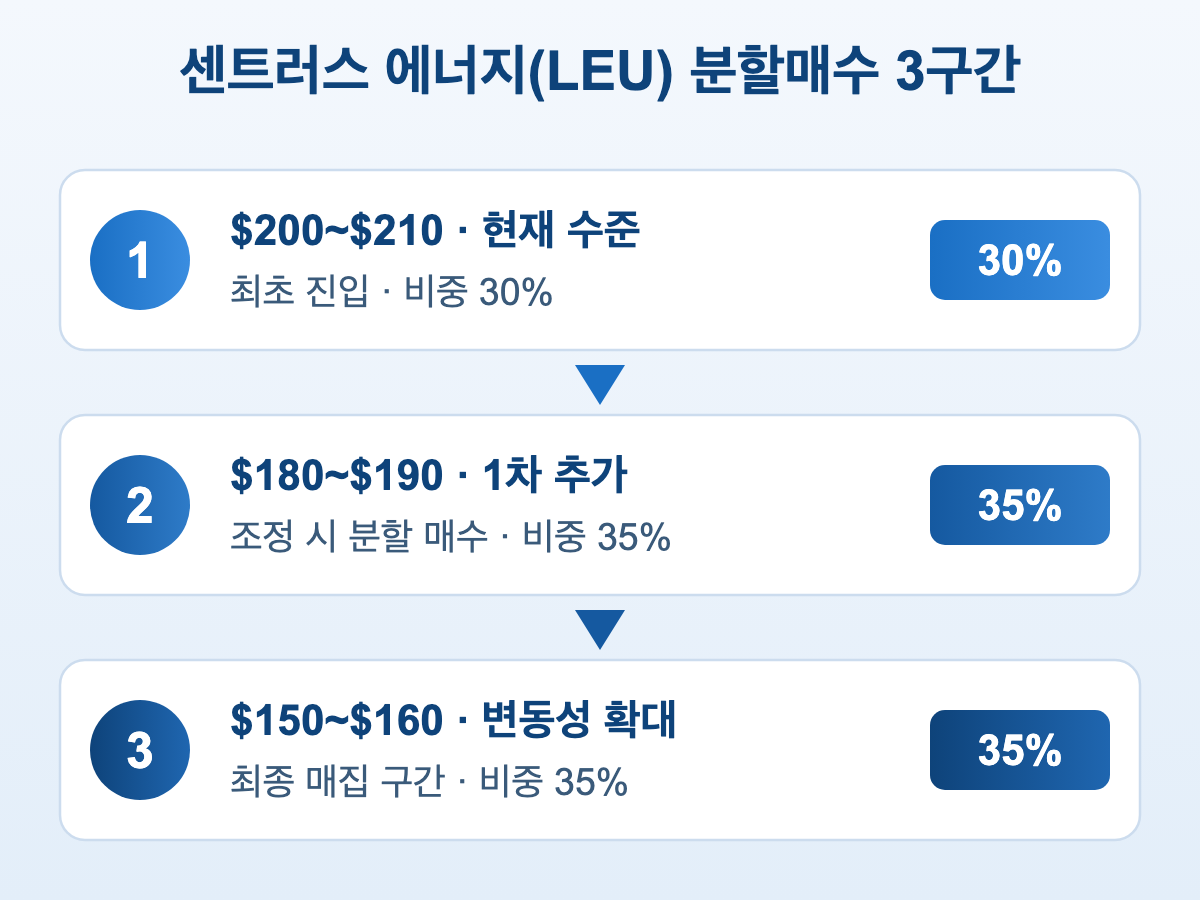The height and width of the screenshot is (900, 1200).
Task: Click the heading $180~$190 · 1차 추가
Action: pyautogui.click(x=429, y=477)
